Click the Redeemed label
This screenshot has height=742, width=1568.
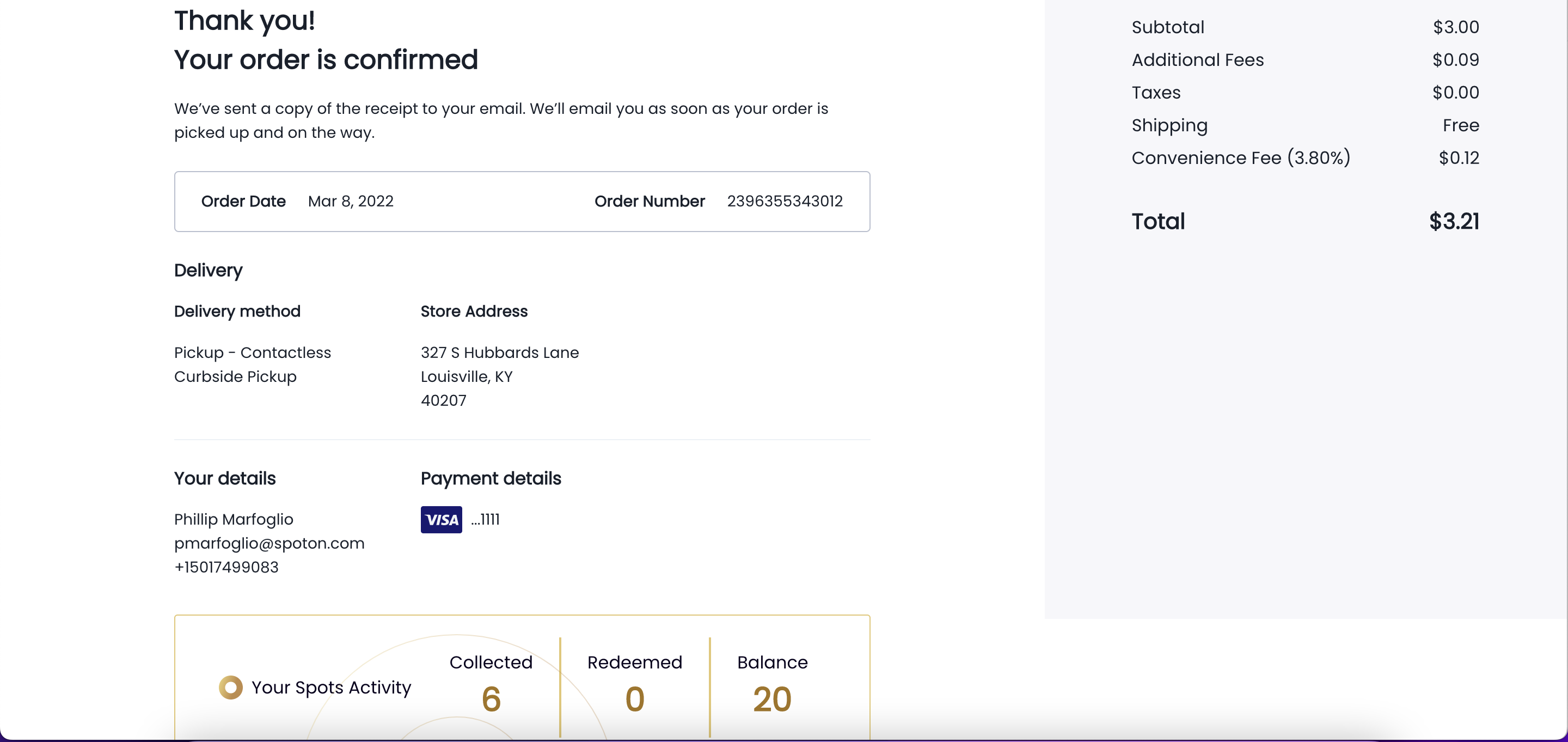634,662
